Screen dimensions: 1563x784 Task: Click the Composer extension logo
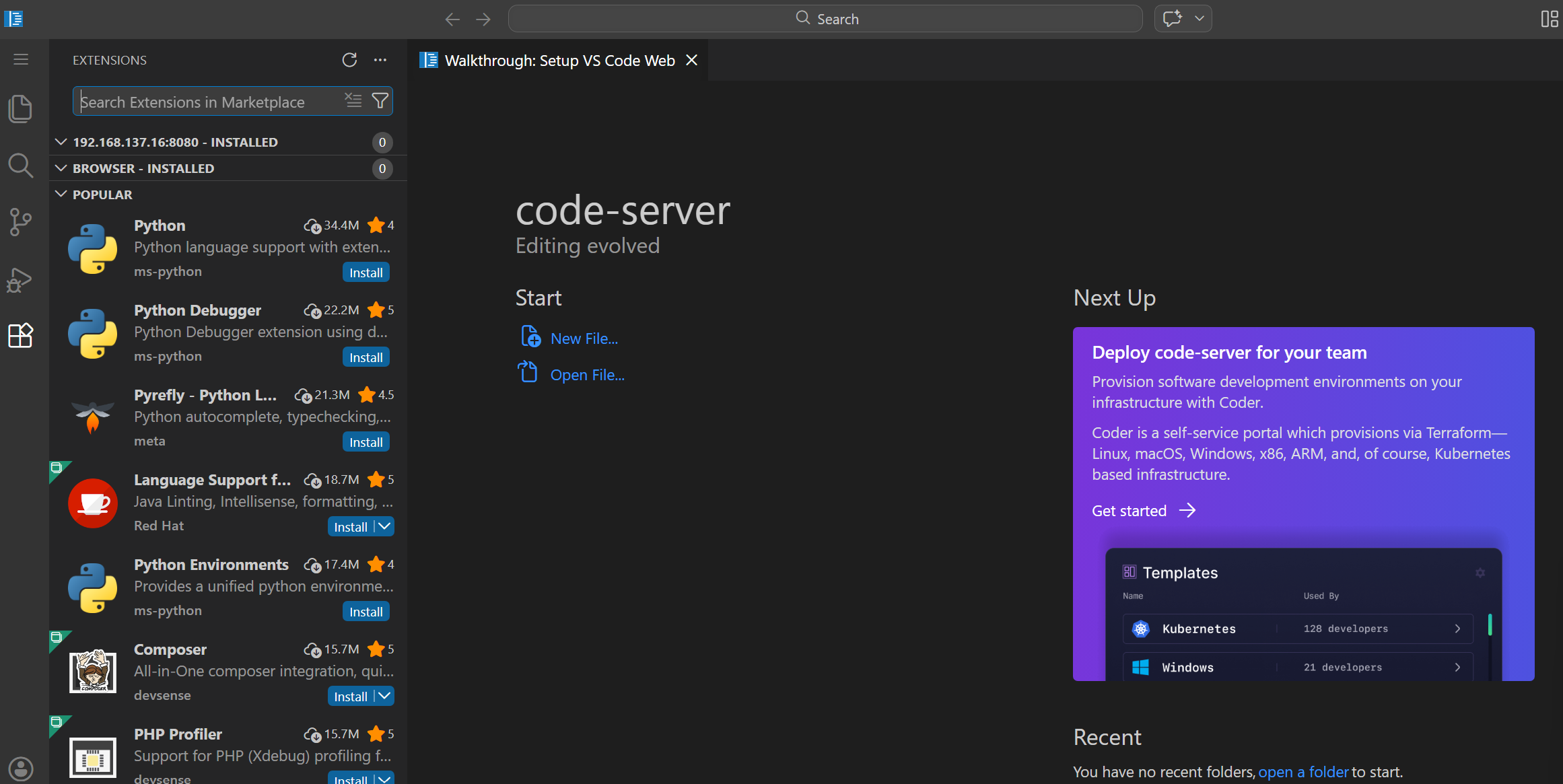[x=93, y=671]
